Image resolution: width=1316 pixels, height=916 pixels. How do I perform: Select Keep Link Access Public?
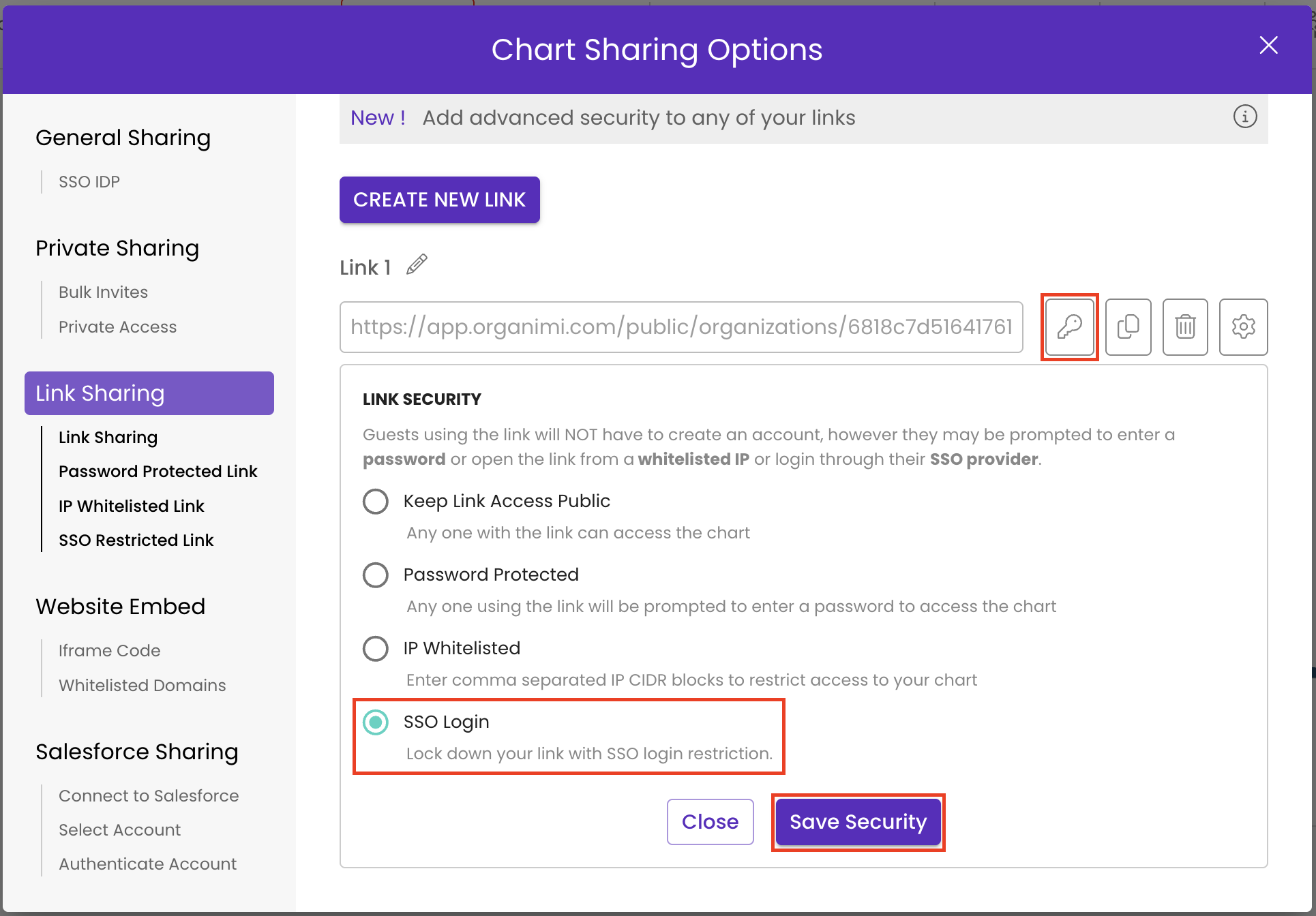(x=376, y=501)
